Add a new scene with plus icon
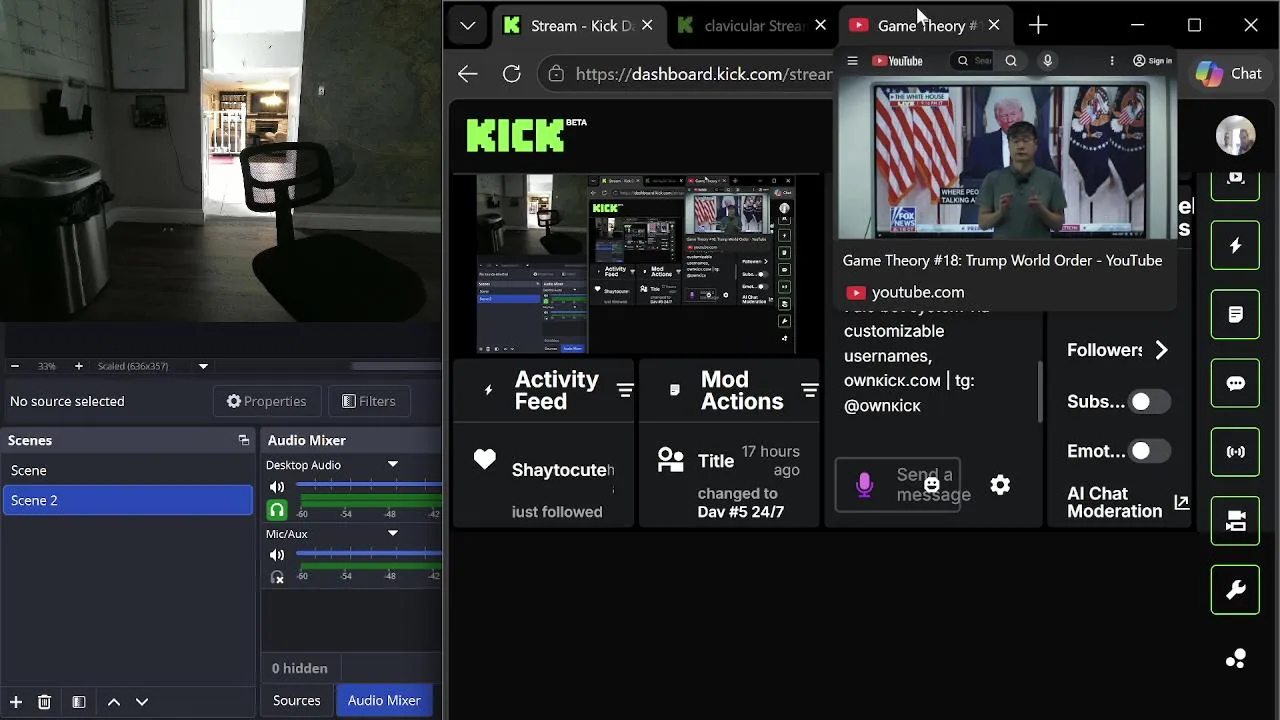The height and width of the screenshot is (720, 1280). tap(15, 702)
